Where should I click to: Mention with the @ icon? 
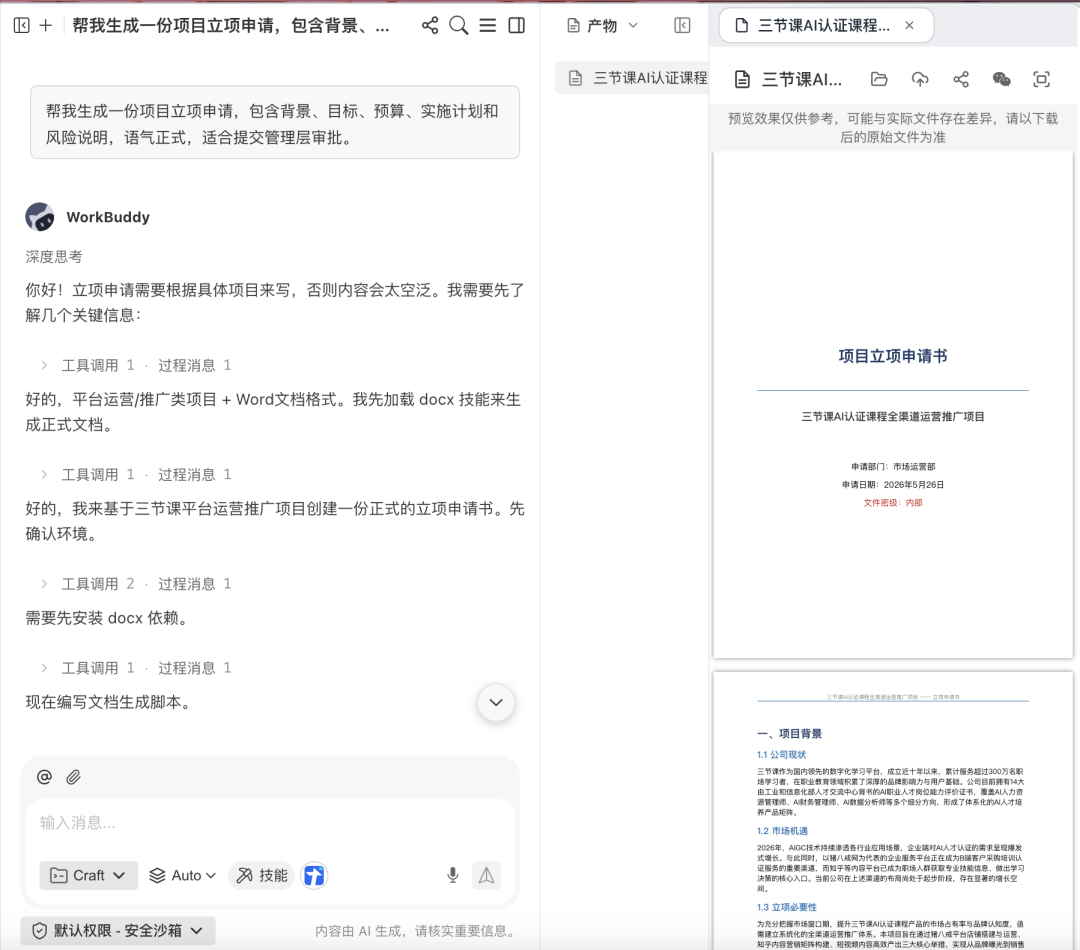44,777
